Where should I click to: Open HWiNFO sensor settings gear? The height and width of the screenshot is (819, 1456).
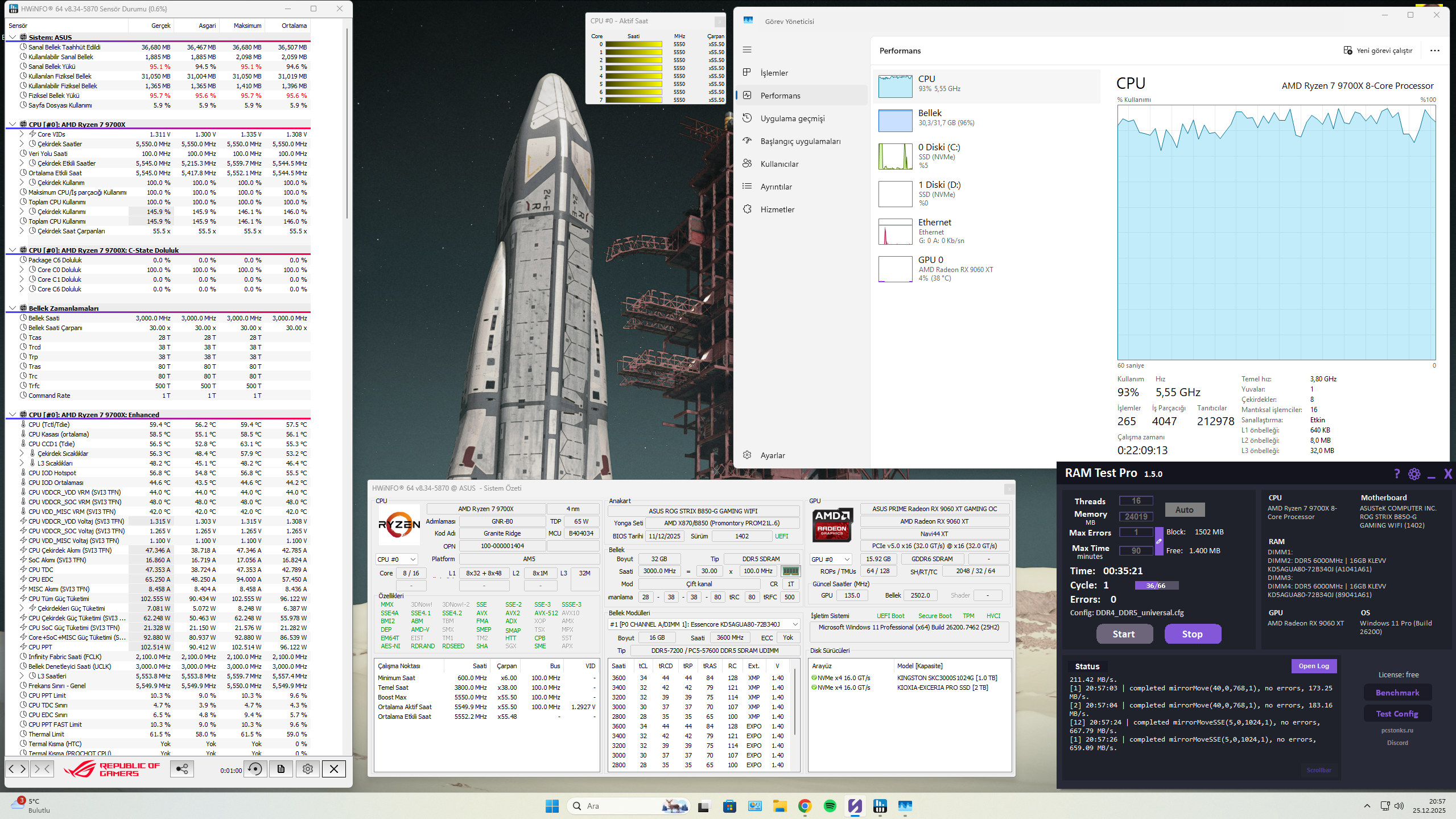pyautogui.click(x=308, y=769)
